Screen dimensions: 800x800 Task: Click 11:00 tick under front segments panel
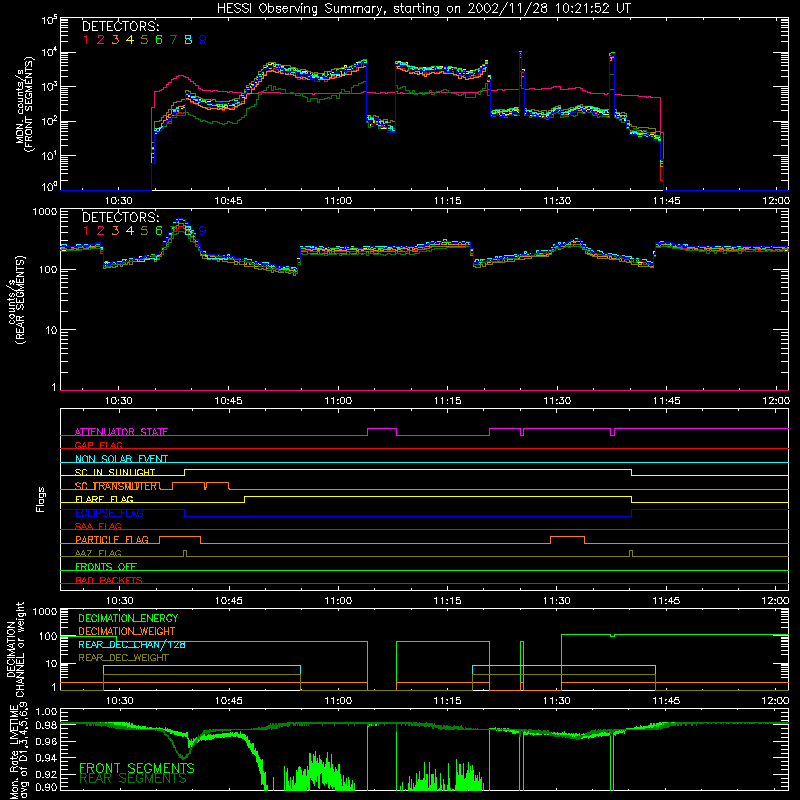[338, 201]
